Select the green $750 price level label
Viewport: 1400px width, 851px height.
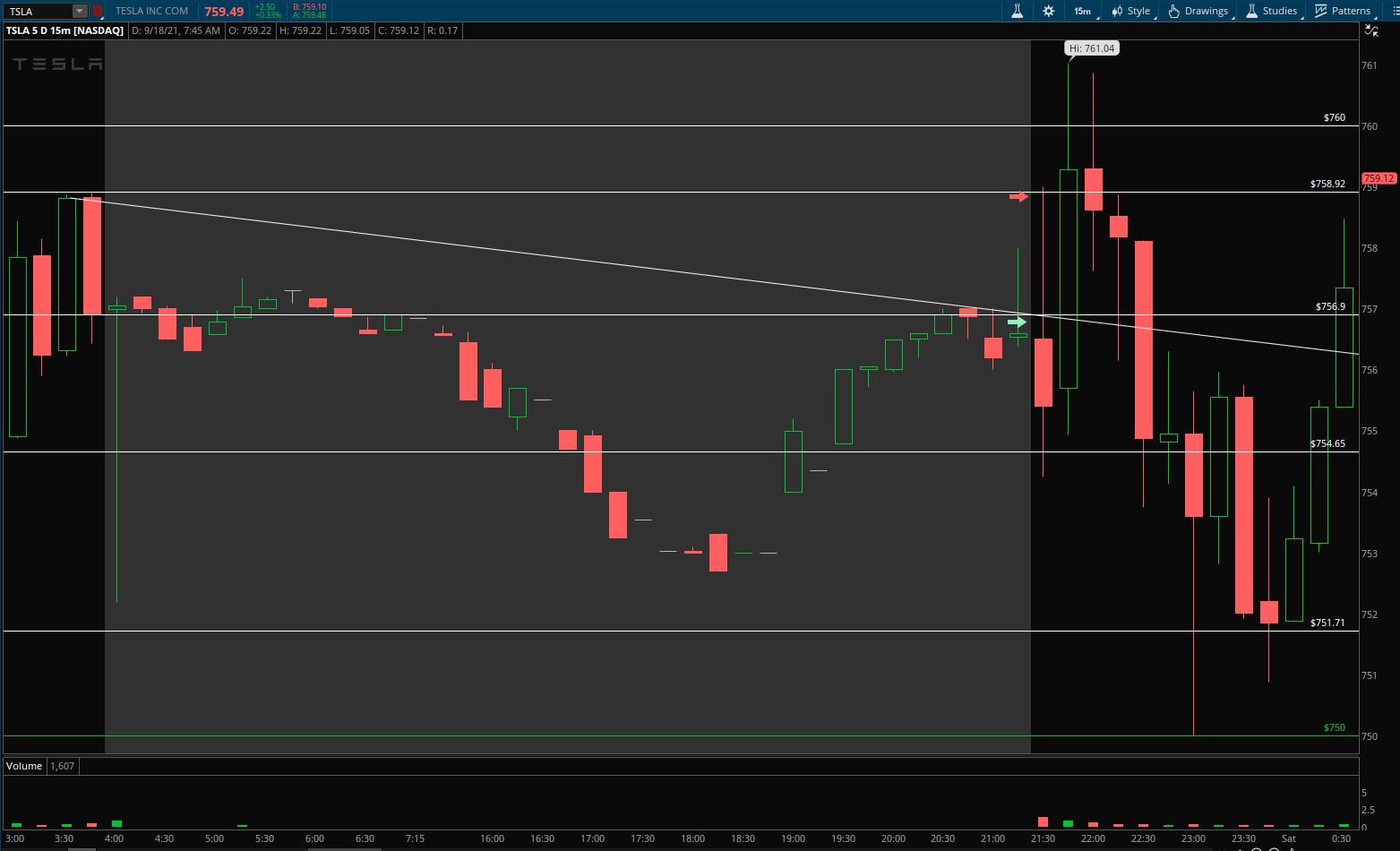(1335, 727)
